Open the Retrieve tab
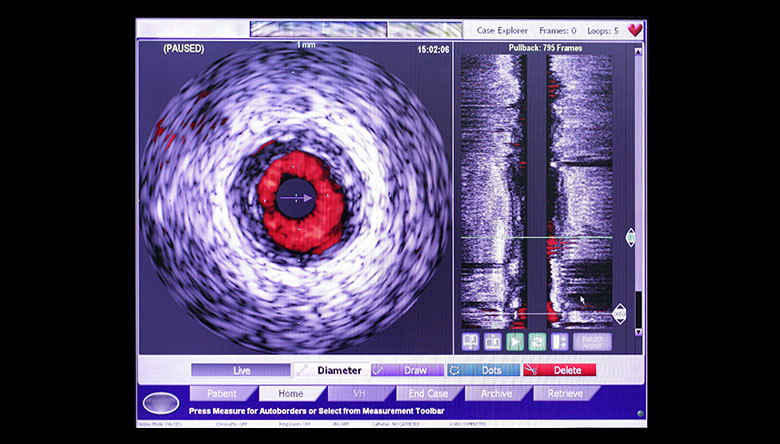Viewport: 780px width, 444px height. point(566,394)
